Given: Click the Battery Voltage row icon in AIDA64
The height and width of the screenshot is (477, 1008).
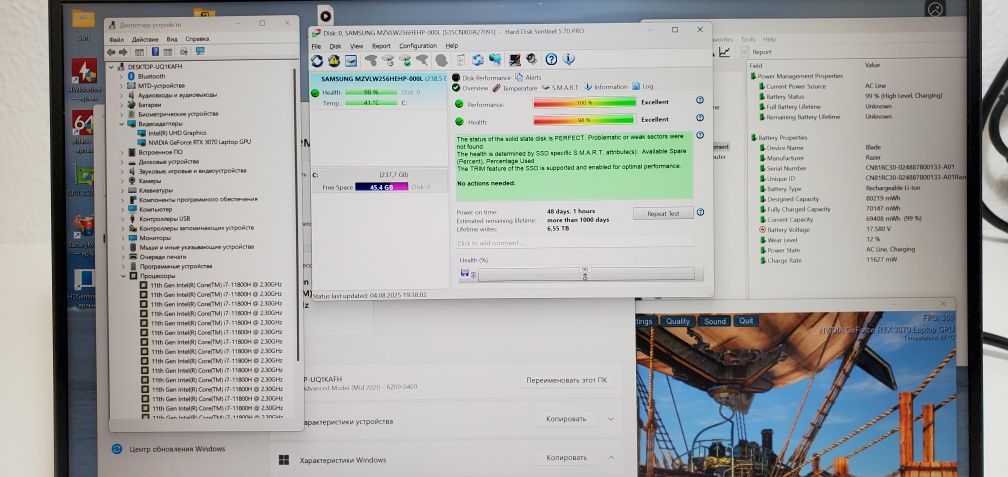Looking at the screenshot, I should click(762, 230).
